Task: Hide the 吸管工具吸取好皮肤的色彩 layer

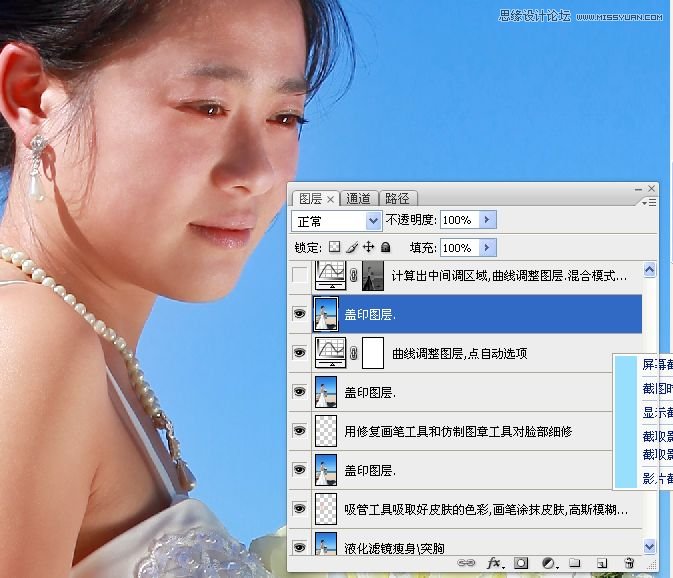Action: point(300,509)
